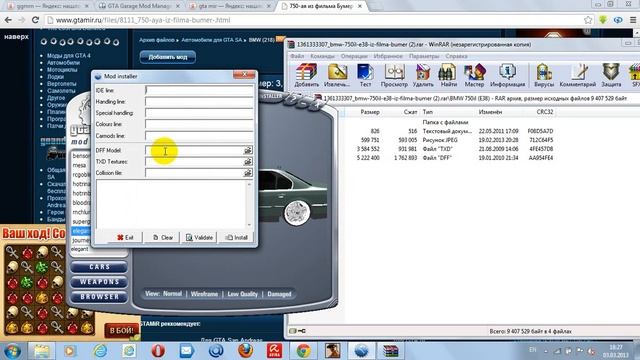Click into Colours line input field
The height and width of the screenshot is (360, 640).
[199, 124]
